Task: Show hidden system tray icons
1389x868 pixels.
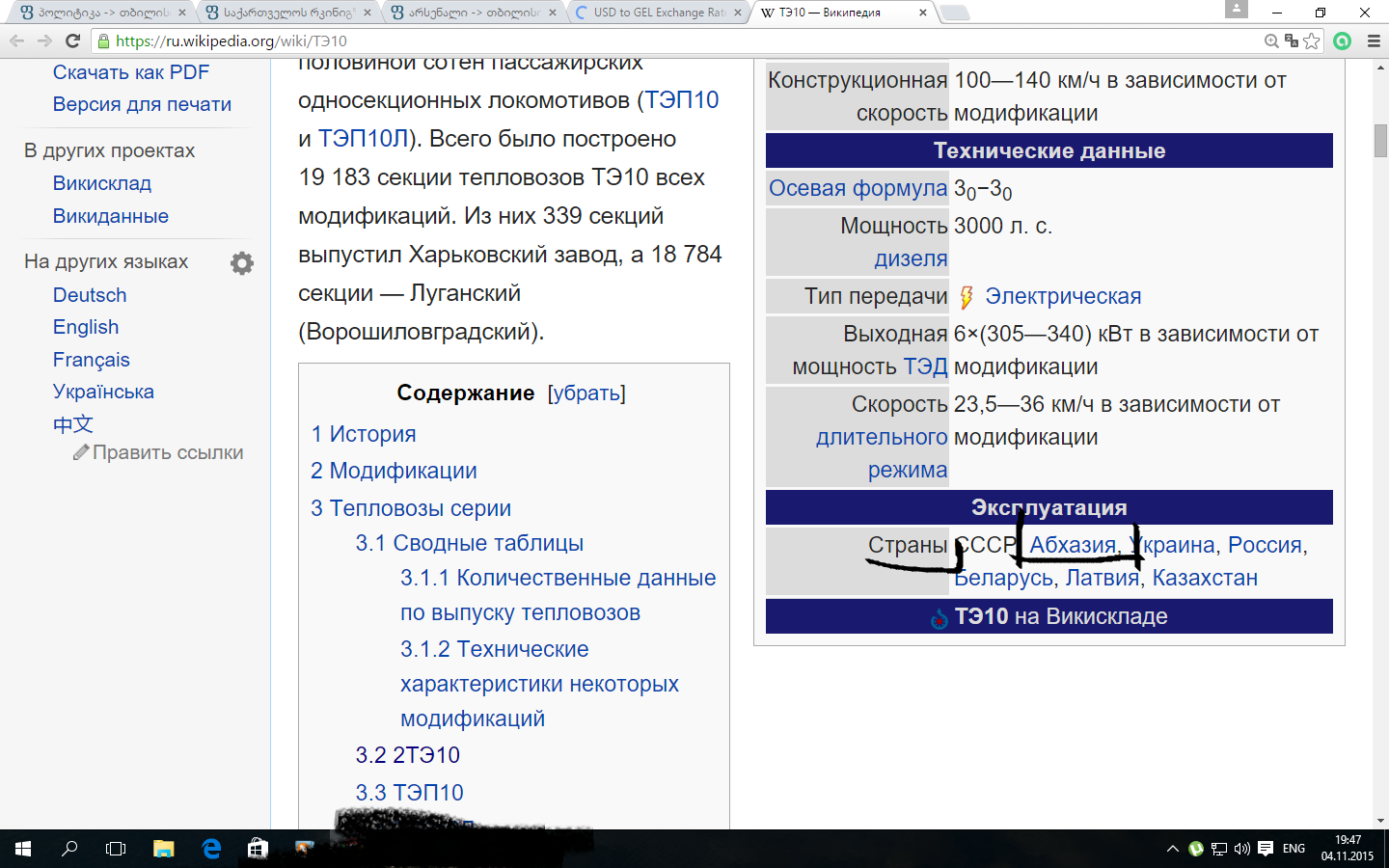Action: pos(1173,849)
